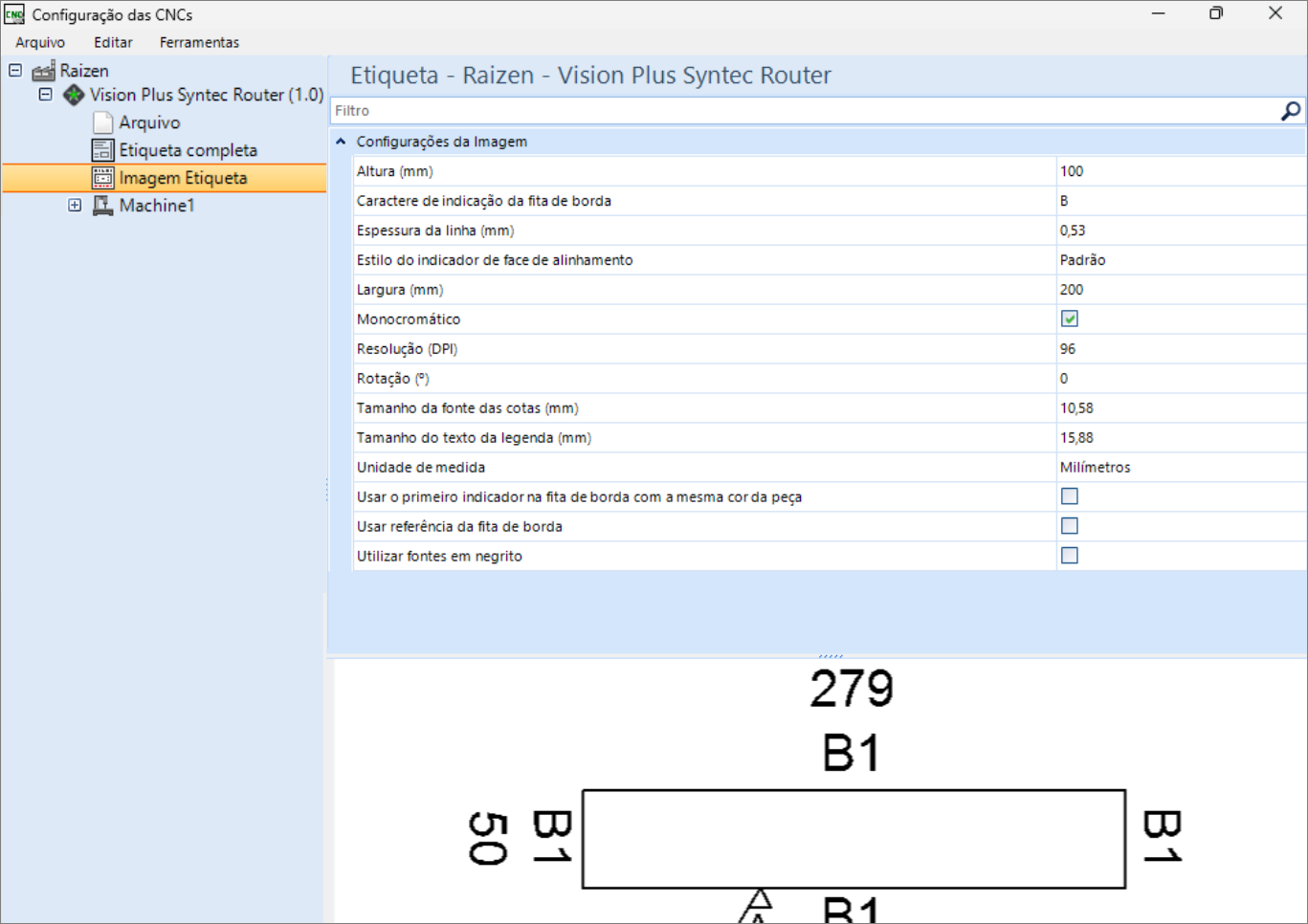Edit the Resolução (DPI) value 96

(x=1181, y=349)
